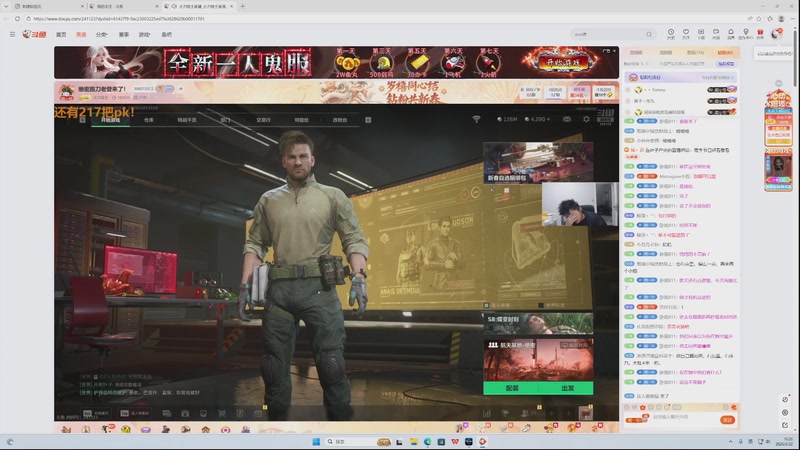Select the first tab in chat panel
800x450 pixels.
tap(636, 53)
